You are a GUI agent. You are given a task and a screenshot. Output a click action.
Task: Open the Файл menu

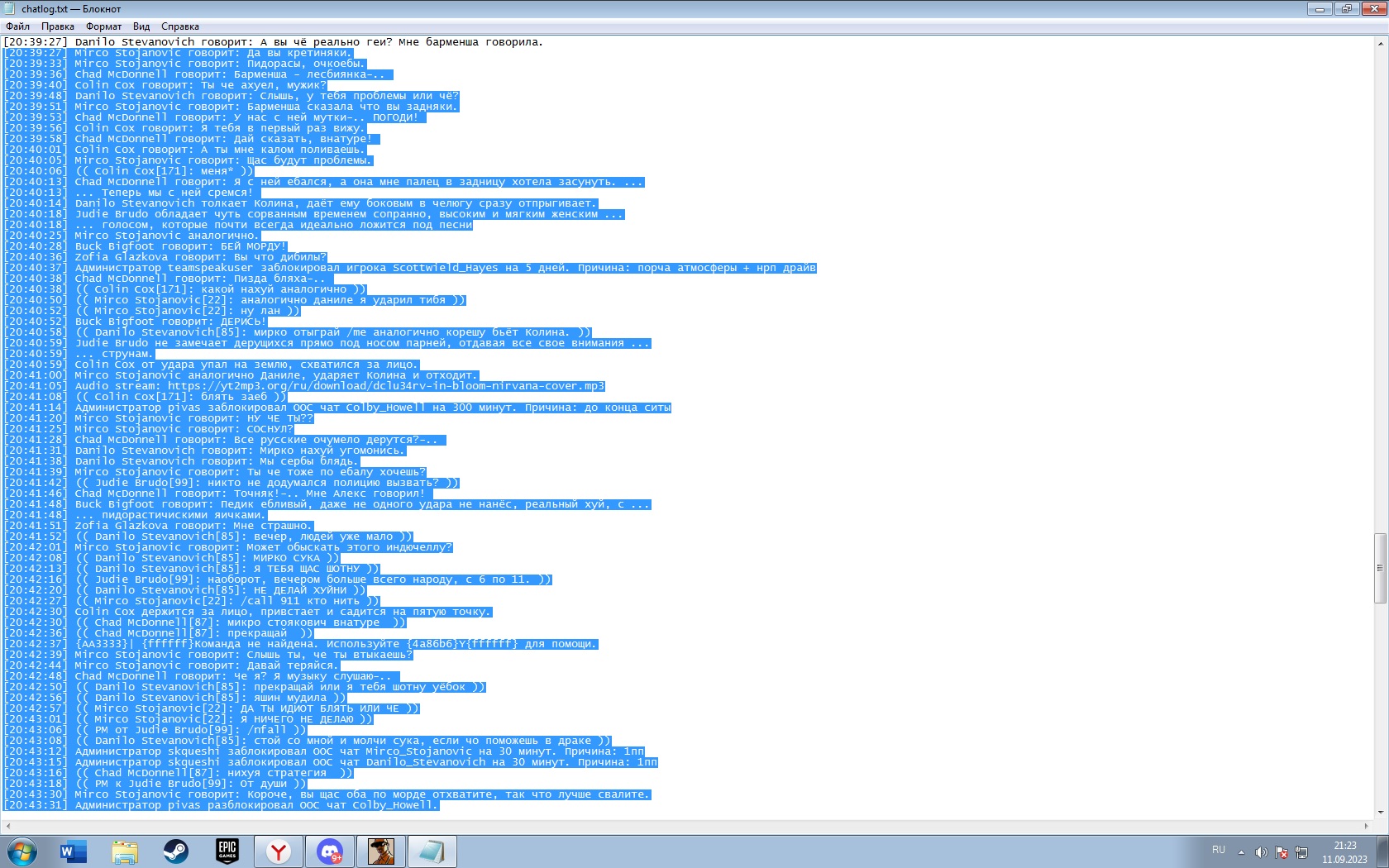(17, 26)
